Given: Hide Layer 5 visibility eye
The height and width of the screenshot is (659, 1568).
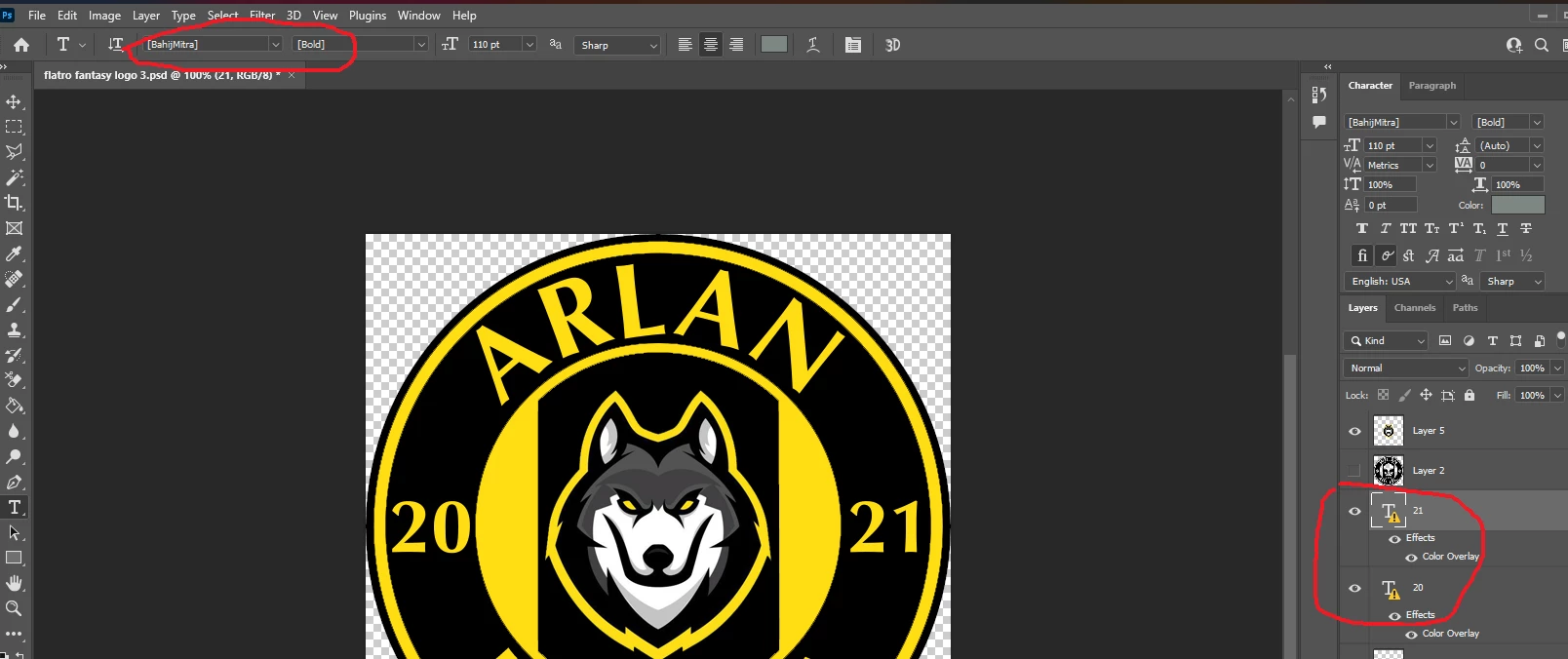Looking at the screenshot, I should pyautogui.click(x=1354, y=431).
